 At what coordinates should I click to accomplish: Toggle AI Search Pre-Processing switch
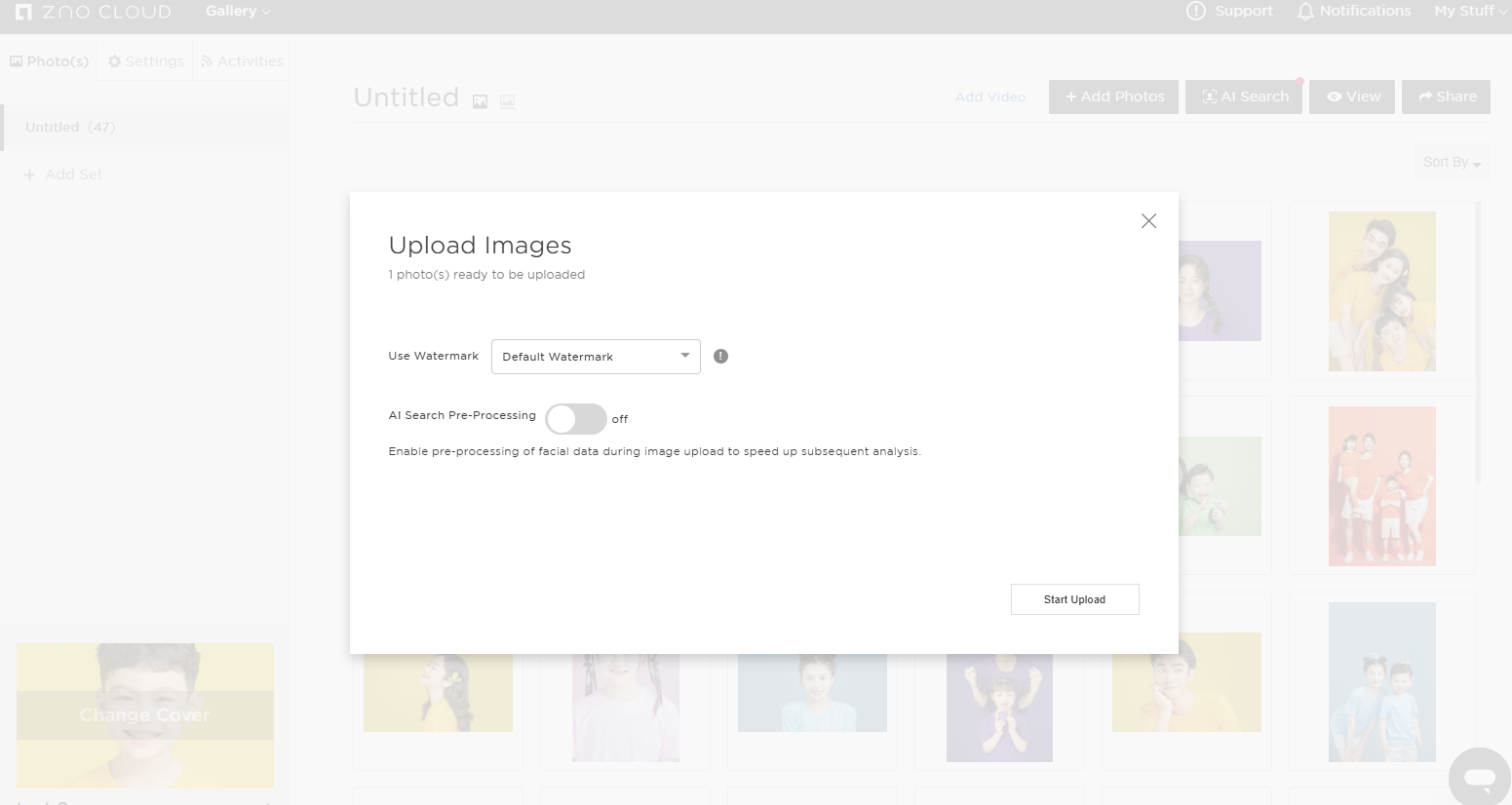(576, 419)
